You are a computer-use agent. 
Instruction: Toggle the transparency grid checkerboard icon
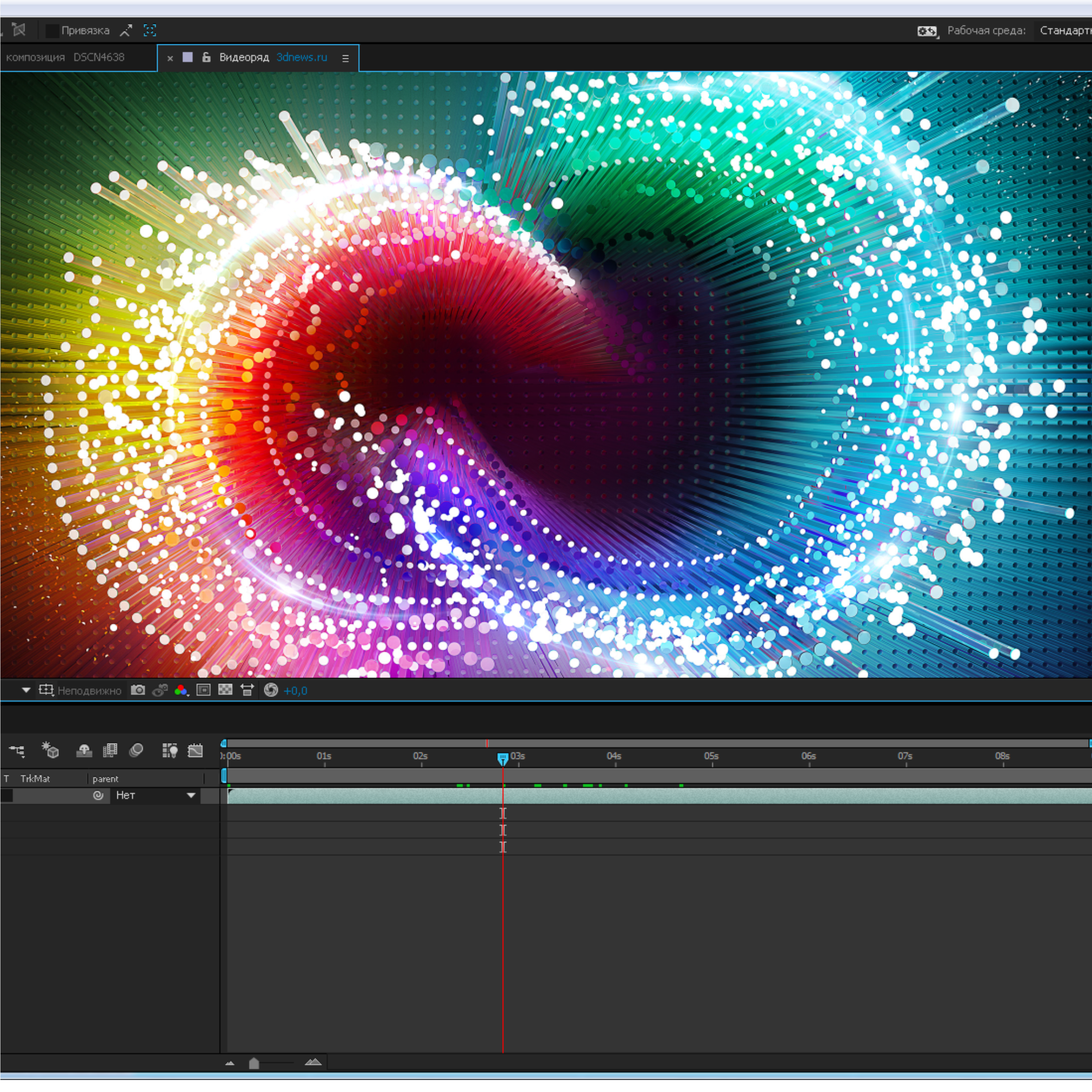click(x=226, y=690)
